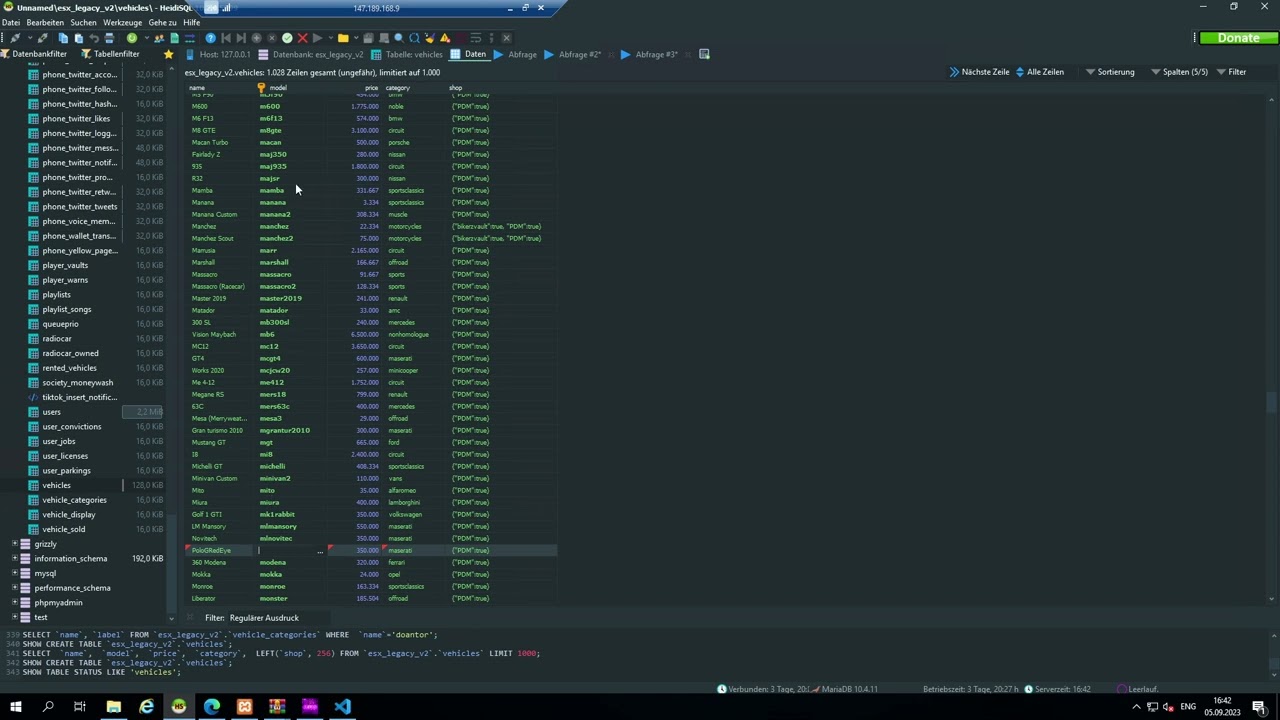1280x720 pixels.
Task: Click the Alle Zeilen button
Action: click(x=1039, y=72)
